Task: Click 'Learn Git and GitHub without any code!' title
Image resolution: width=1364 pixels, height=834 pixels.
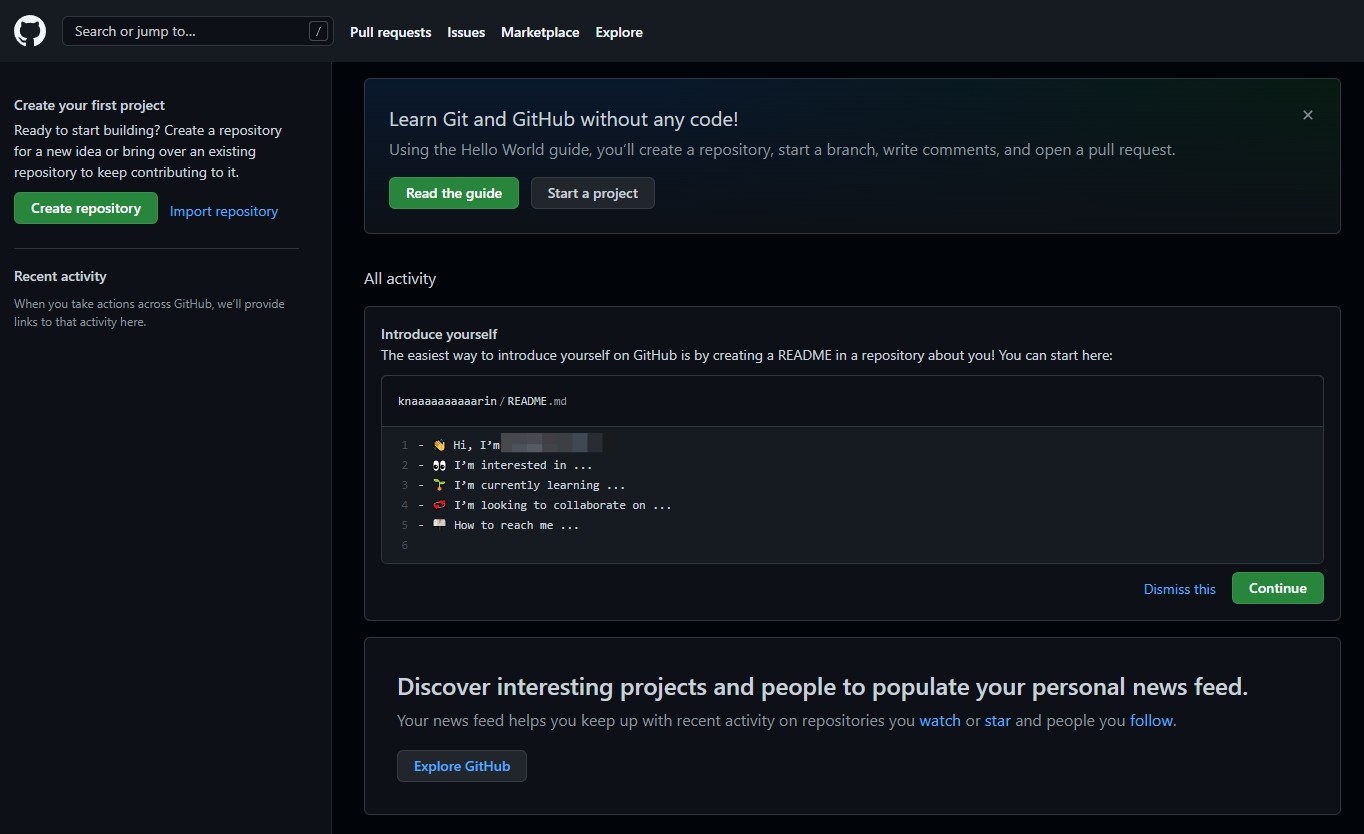Action: (563, 119)
